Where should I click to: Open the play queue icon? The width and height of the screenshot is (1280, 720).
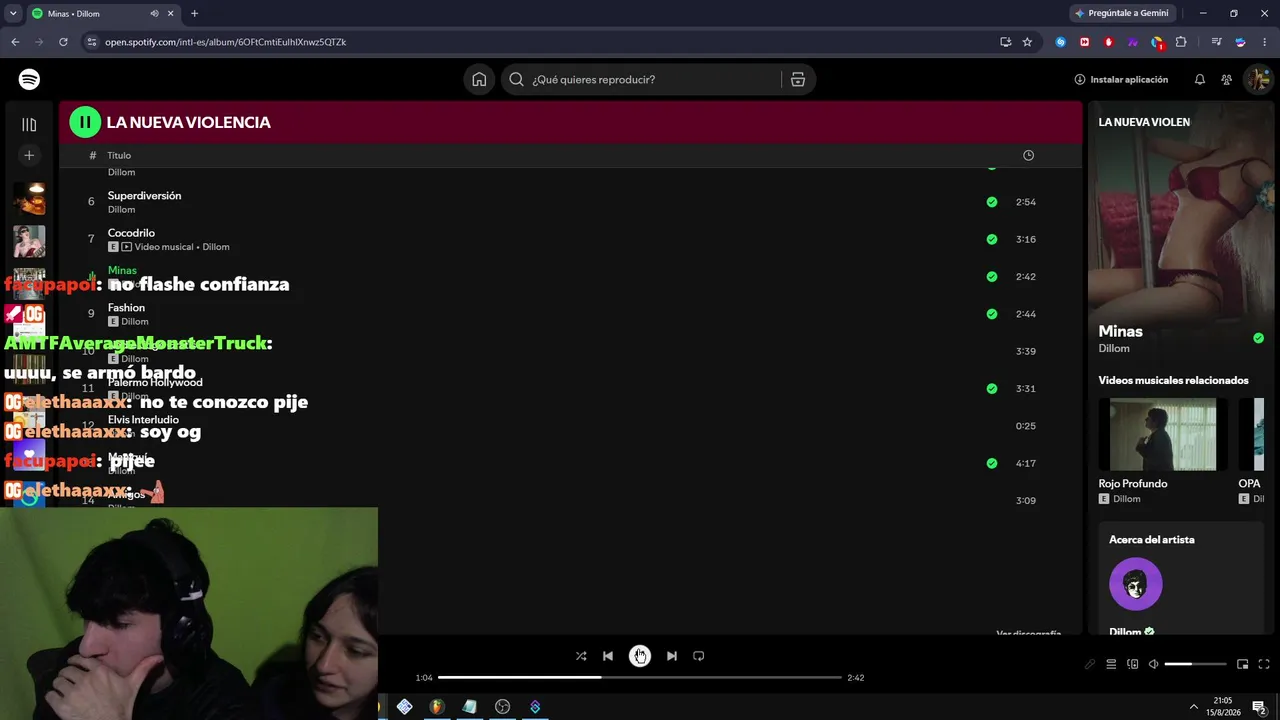(x=1111, y=664)
